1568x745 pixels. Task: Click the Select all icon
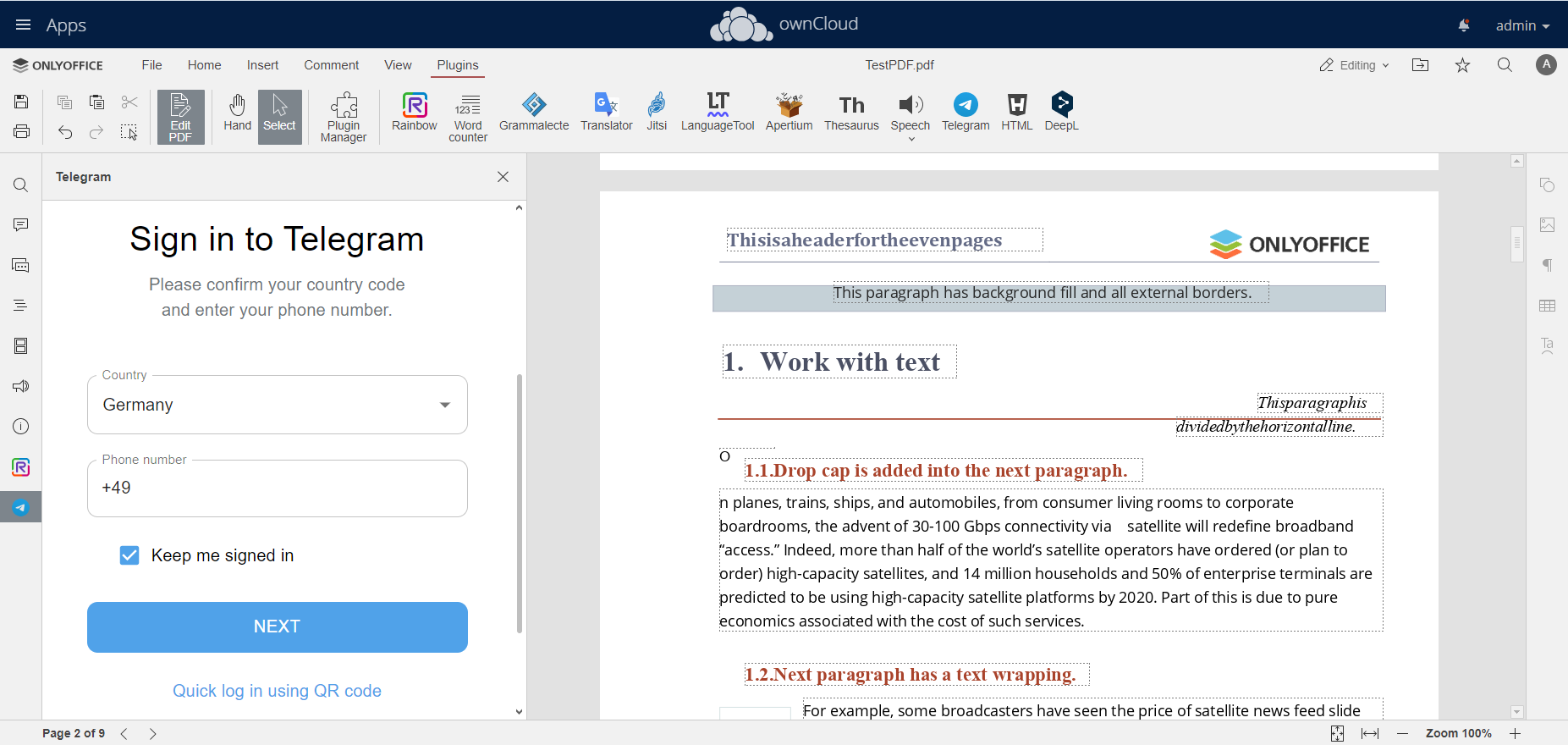coord(129,131)
